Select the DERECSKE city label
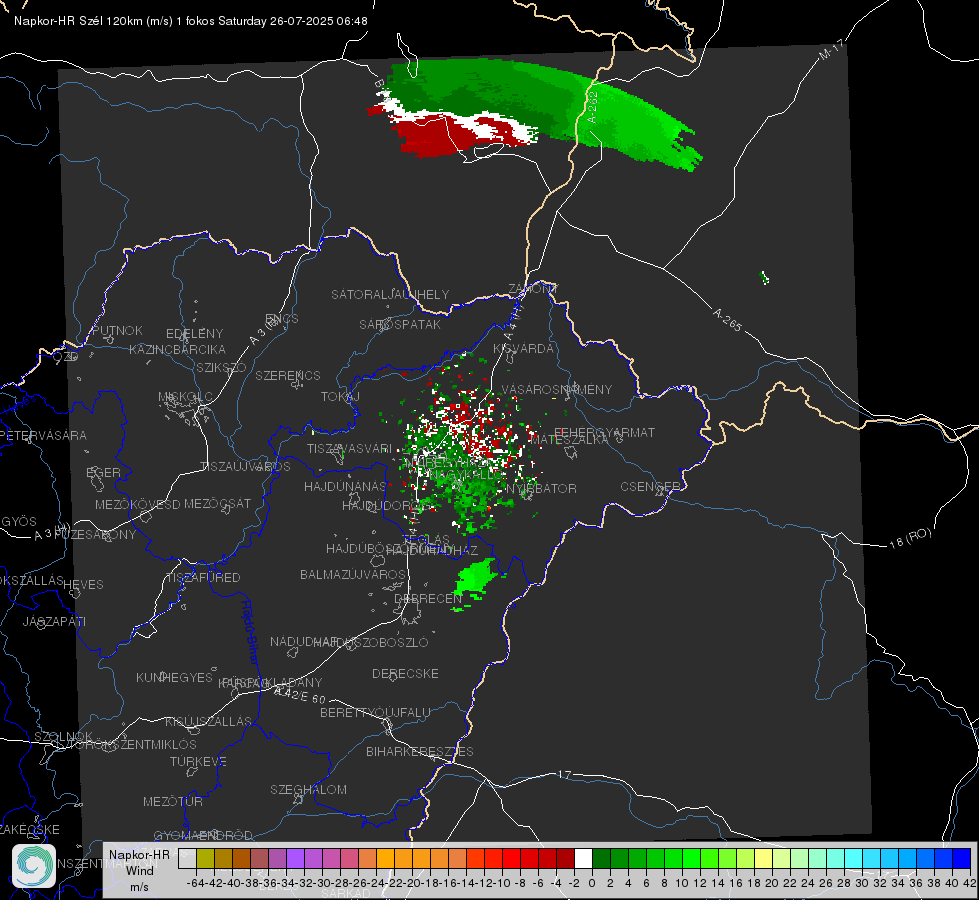 click(x=405, y=673)
